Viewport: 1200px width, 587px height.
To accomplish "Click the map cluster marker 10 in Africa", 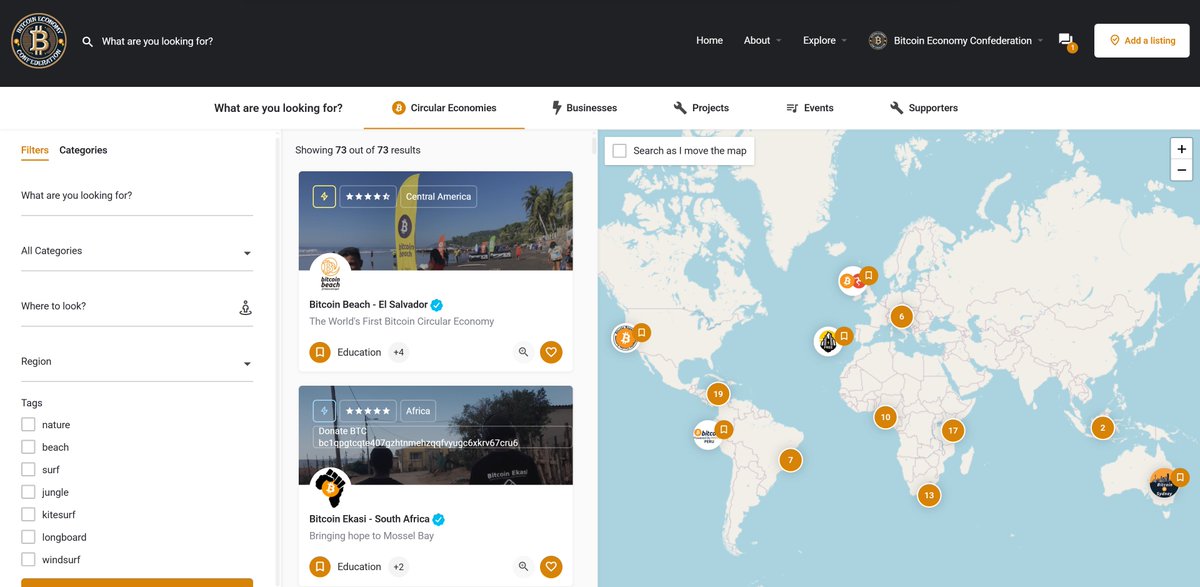I will (x=884, y=417).
